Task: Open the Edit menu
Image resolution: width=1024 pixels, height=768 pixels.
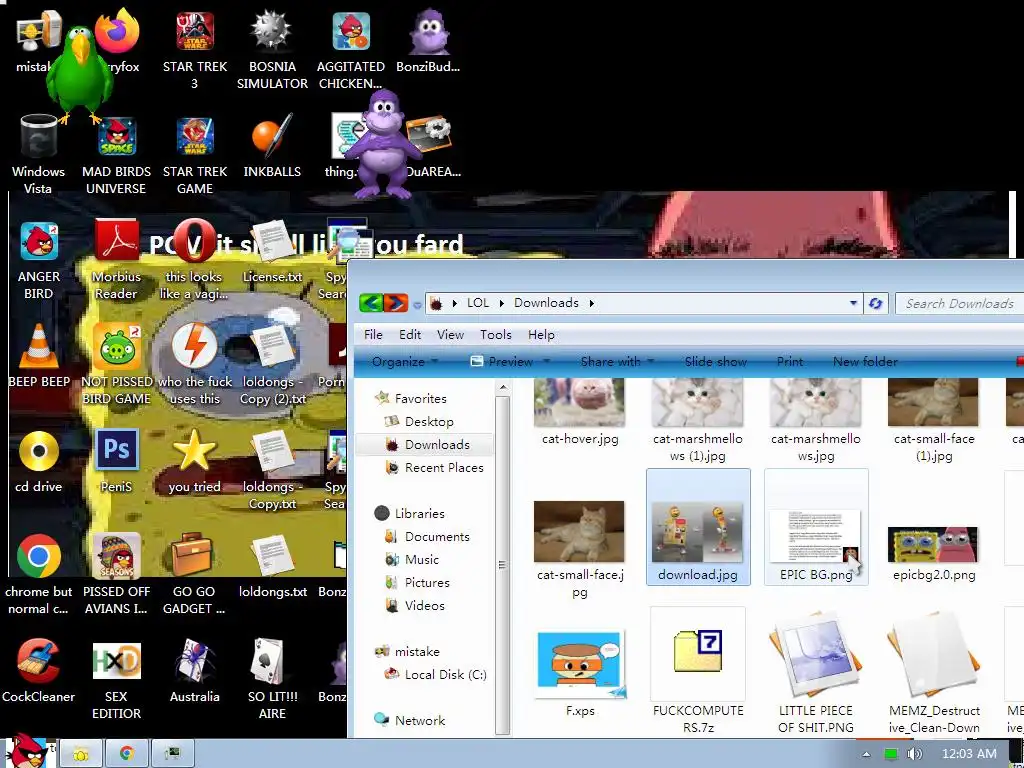Action: [410, 334]
